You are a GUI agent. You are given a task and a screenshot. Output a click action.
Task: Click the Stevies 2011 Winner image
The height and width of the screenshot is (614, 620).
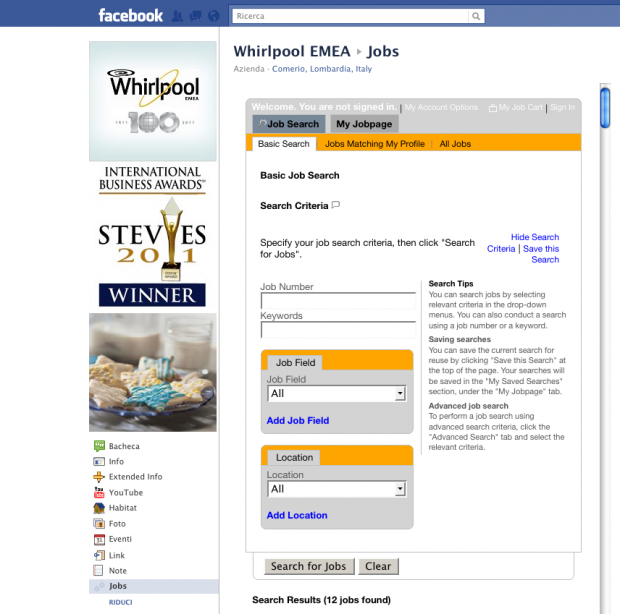(x=153, y=236)
